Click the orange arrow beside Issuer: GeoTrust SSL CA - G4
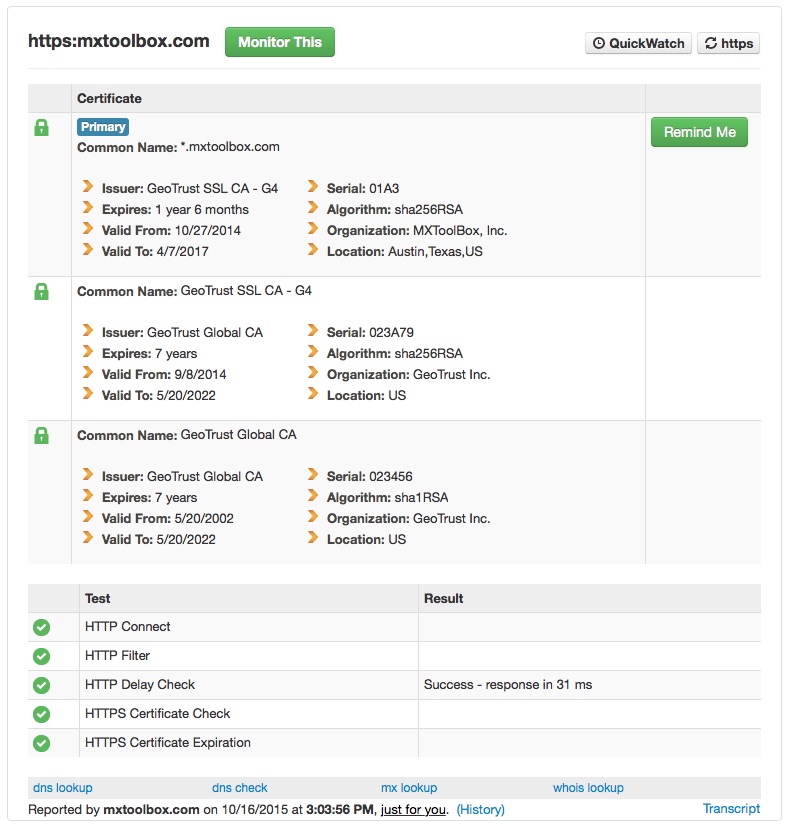The width and height of the screenshot is (788, 825). coord(88,187)
